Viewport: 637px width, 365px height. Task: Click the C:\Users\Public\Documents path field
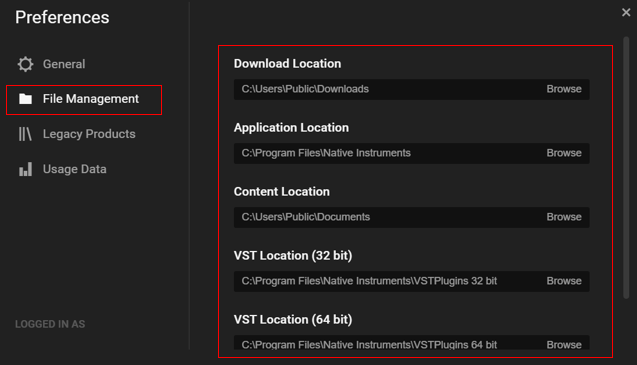click(412, 217)
